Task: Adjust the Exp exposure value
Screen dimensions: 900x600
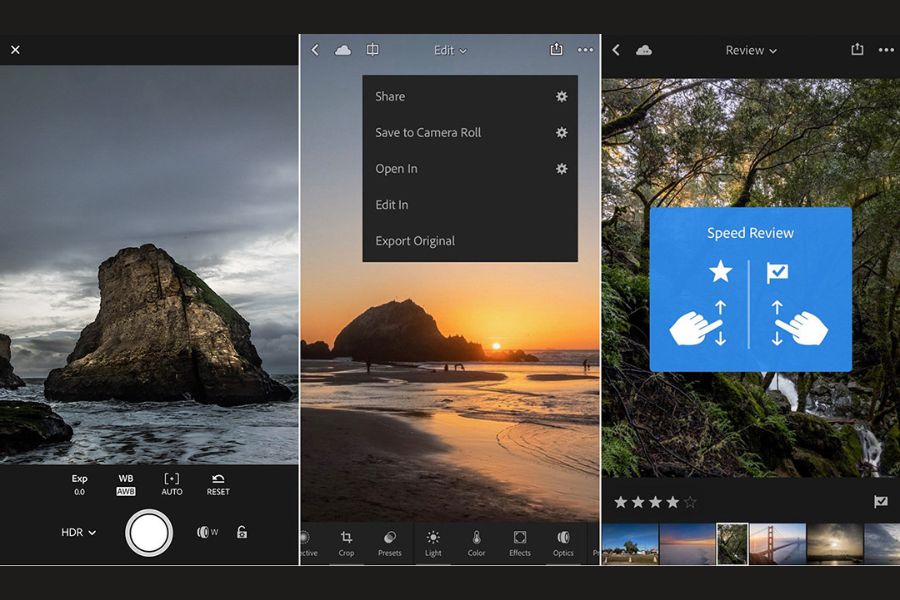Action: point(80,485)
